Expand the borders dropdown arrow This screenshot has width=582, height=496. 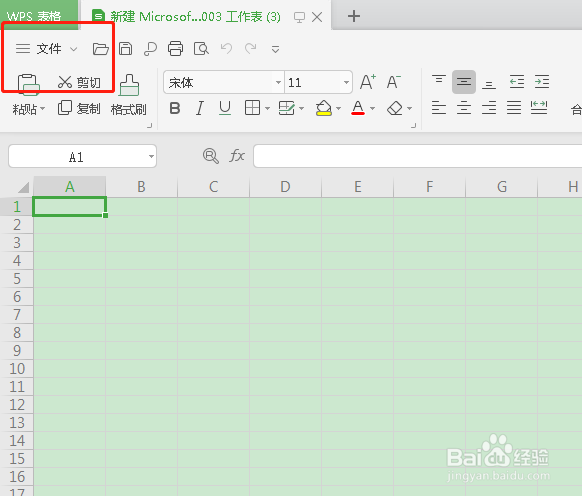pos(267,109)
